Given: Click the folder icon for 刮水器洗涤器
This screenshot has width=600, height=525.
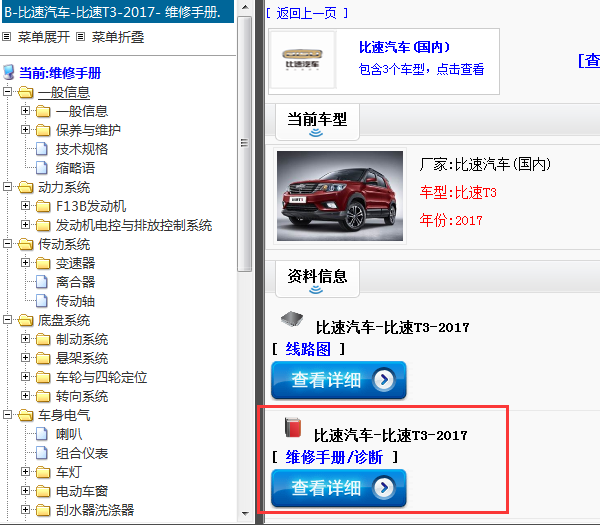Looking at the screenshot, I should [43, 510].
